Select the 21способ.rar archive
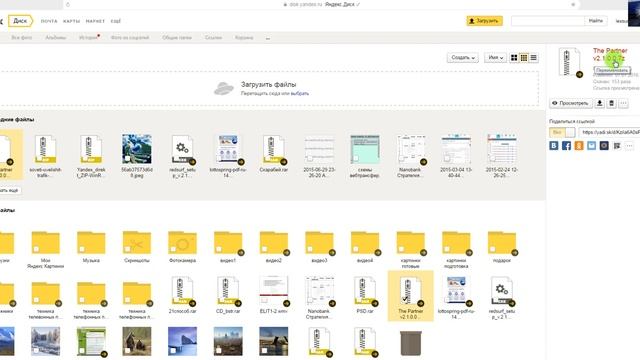The width and height of the screenshot is (640, 360). pyautogui.click(x=182, y=296)
